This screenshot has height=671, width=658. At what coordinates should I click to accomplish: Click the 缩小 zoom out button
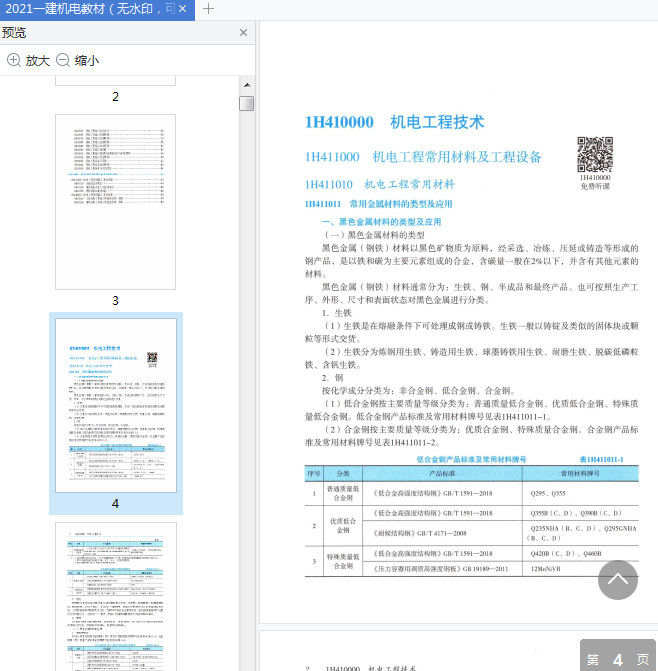[77, 60]
